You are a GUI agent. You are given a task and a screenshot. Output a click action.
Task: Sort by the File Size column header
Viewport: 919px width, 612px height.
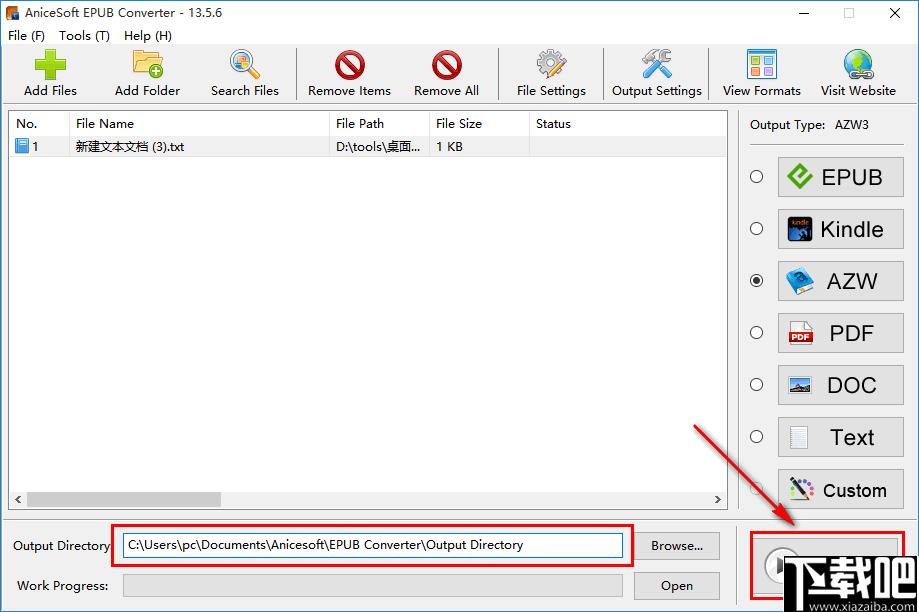(x=479, y=124)
